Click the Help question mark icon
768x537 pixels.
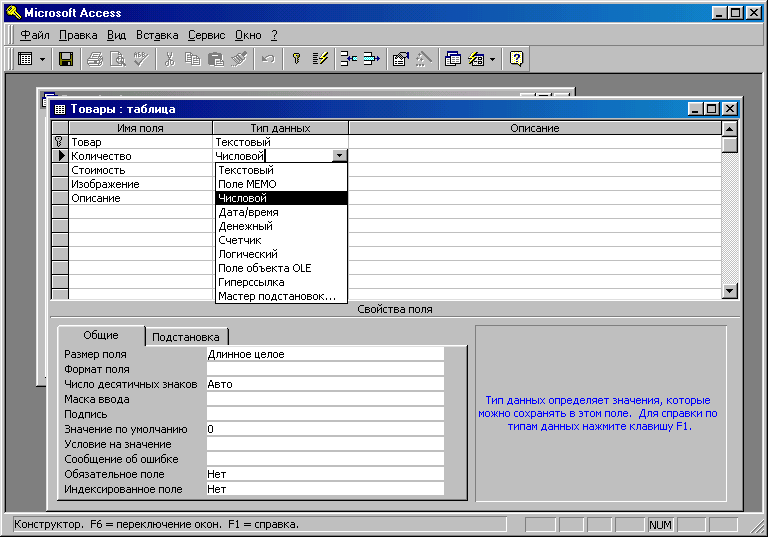point(516,59)
